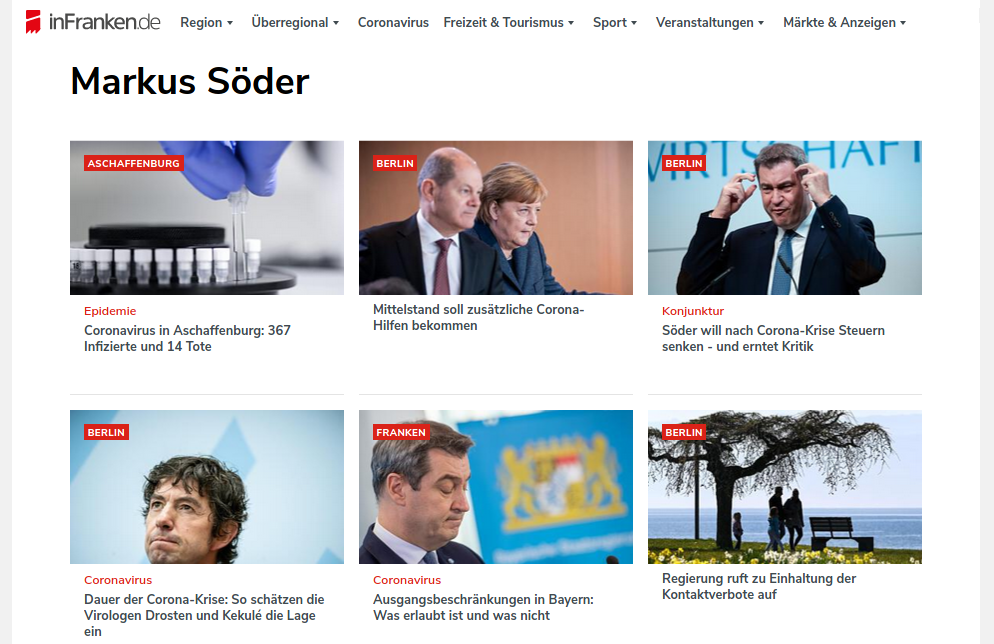The height and width of the screenshot is (644, 994).
Task: Open the Söder Wirtschaft speech thumbnail
Action: [x=785, y=217]
